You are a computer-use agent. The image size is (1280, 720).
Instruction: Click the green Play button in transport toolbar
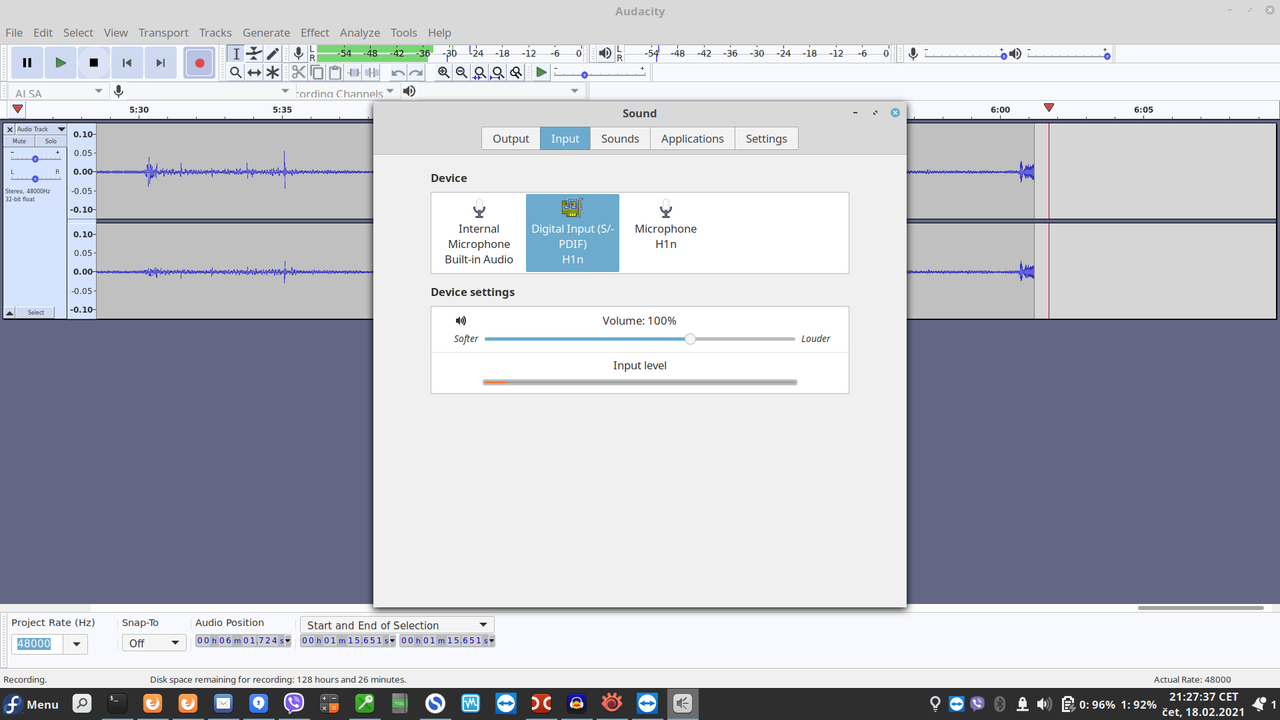(60, 63)
